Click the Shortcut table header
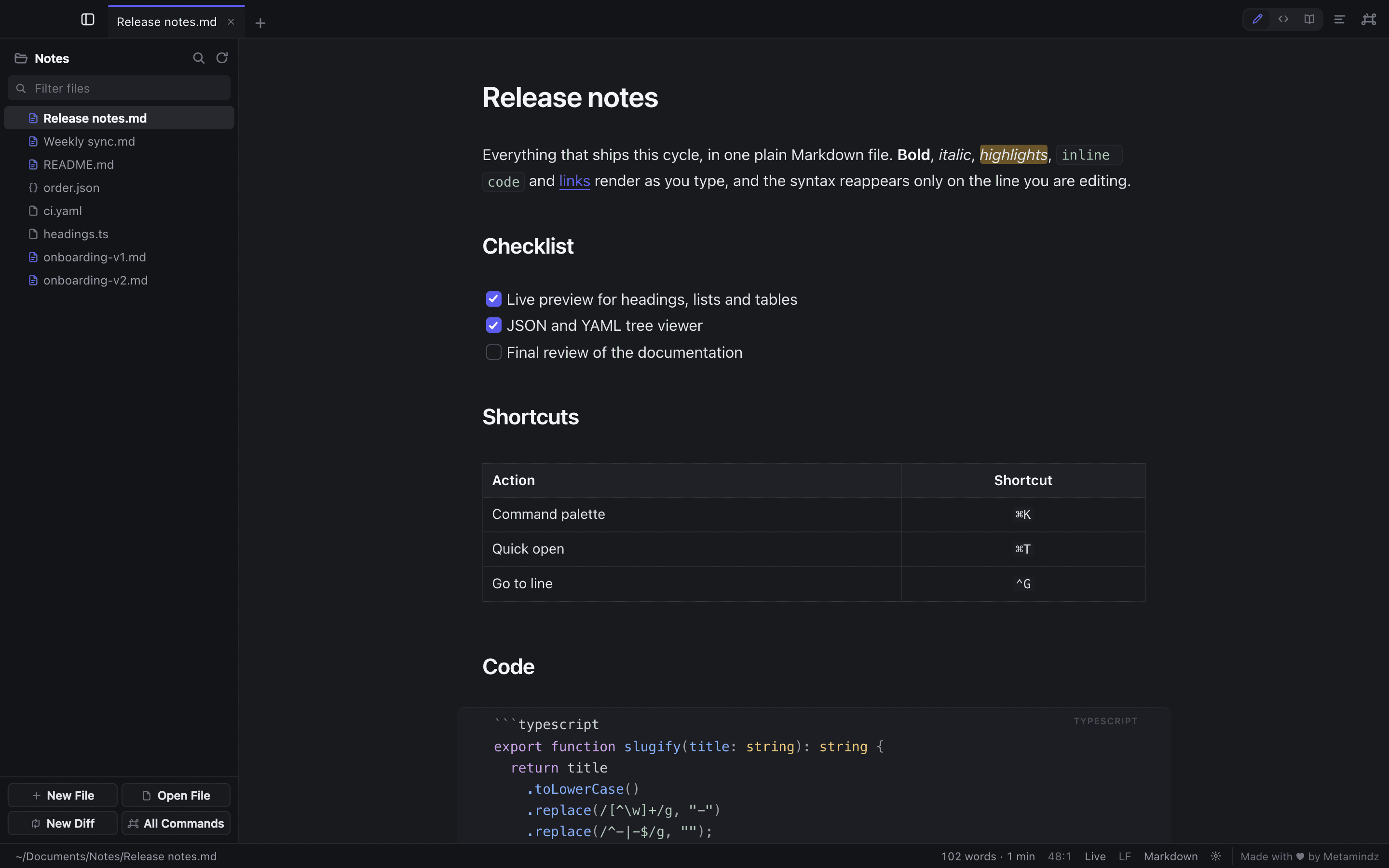This screenshot has height=868, width=1389. click(1023, 480)
